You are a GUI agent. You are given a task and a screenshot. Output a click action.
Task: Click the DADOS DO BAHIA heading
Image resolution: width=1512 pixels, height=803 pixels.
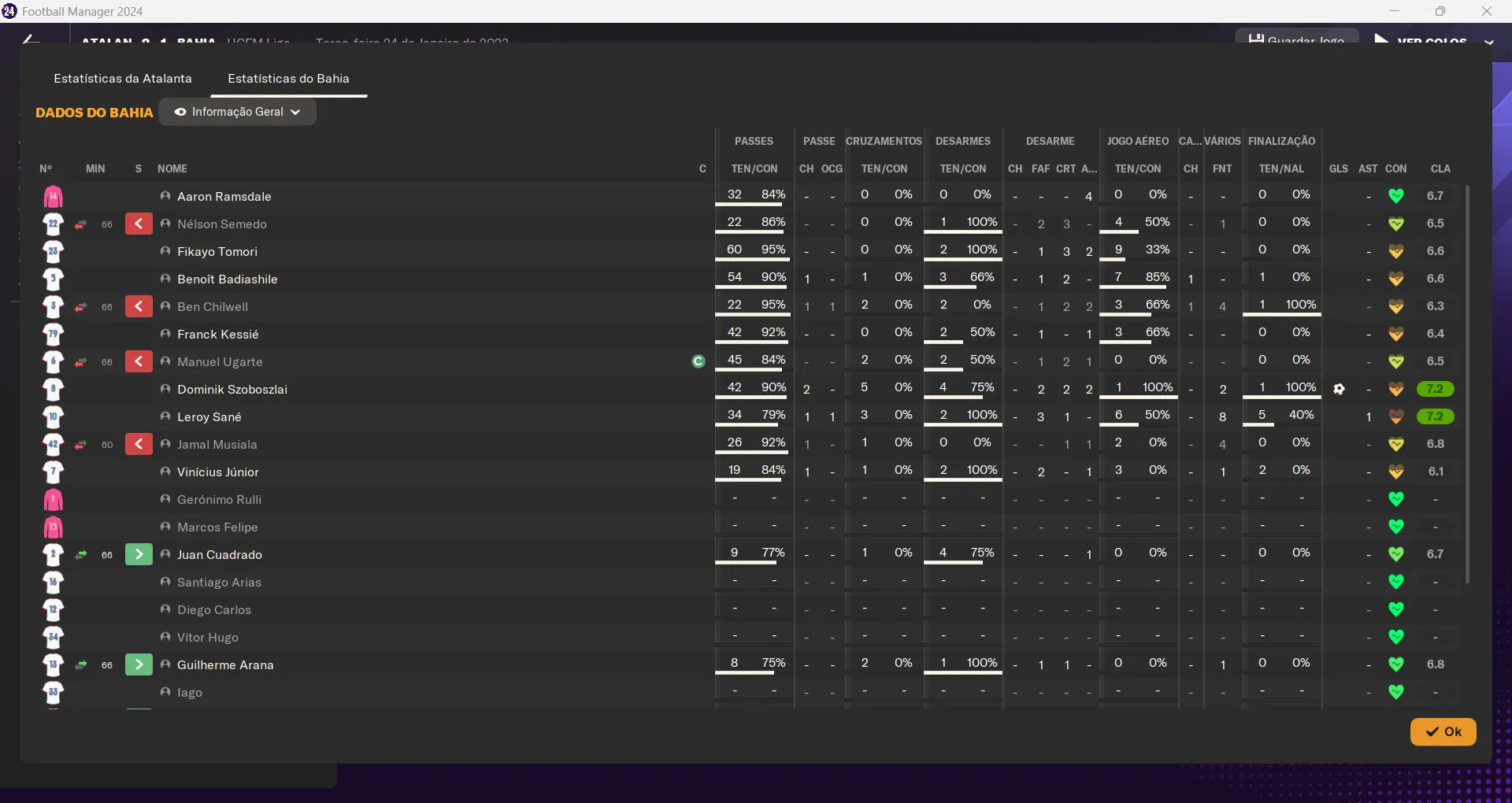coord(94,113)
